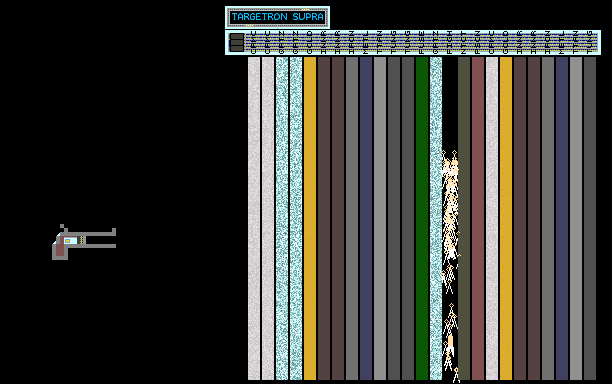Click the dark block at header strip's left end
612x384 pixels.
(237, 43)
